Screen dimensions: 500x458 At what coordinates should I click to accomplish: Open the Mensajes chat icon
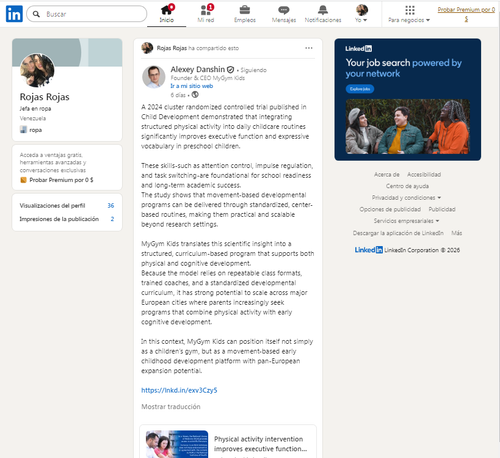pyautogui.click(x=284, y=10)
